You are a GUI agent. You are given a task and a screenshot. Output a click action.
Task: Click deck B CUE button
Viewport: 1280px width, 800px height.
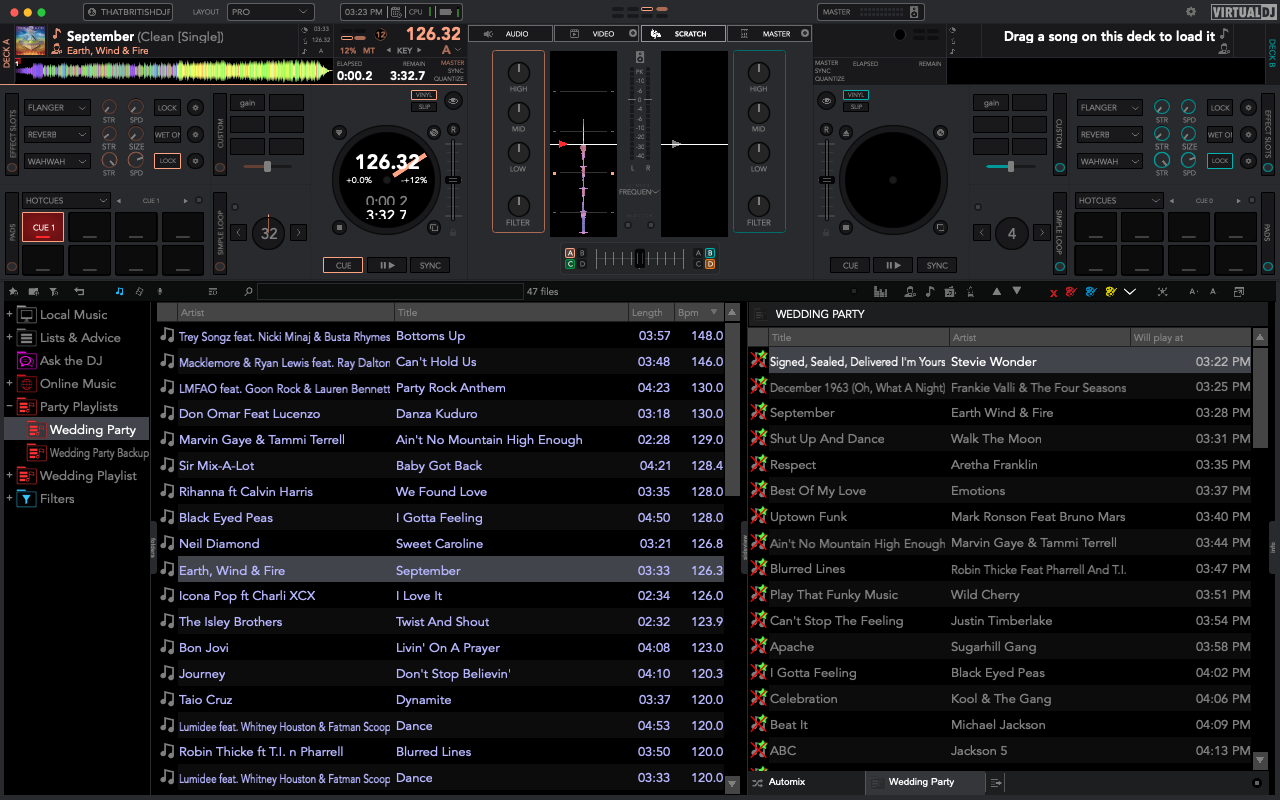[x=850, y=265]
